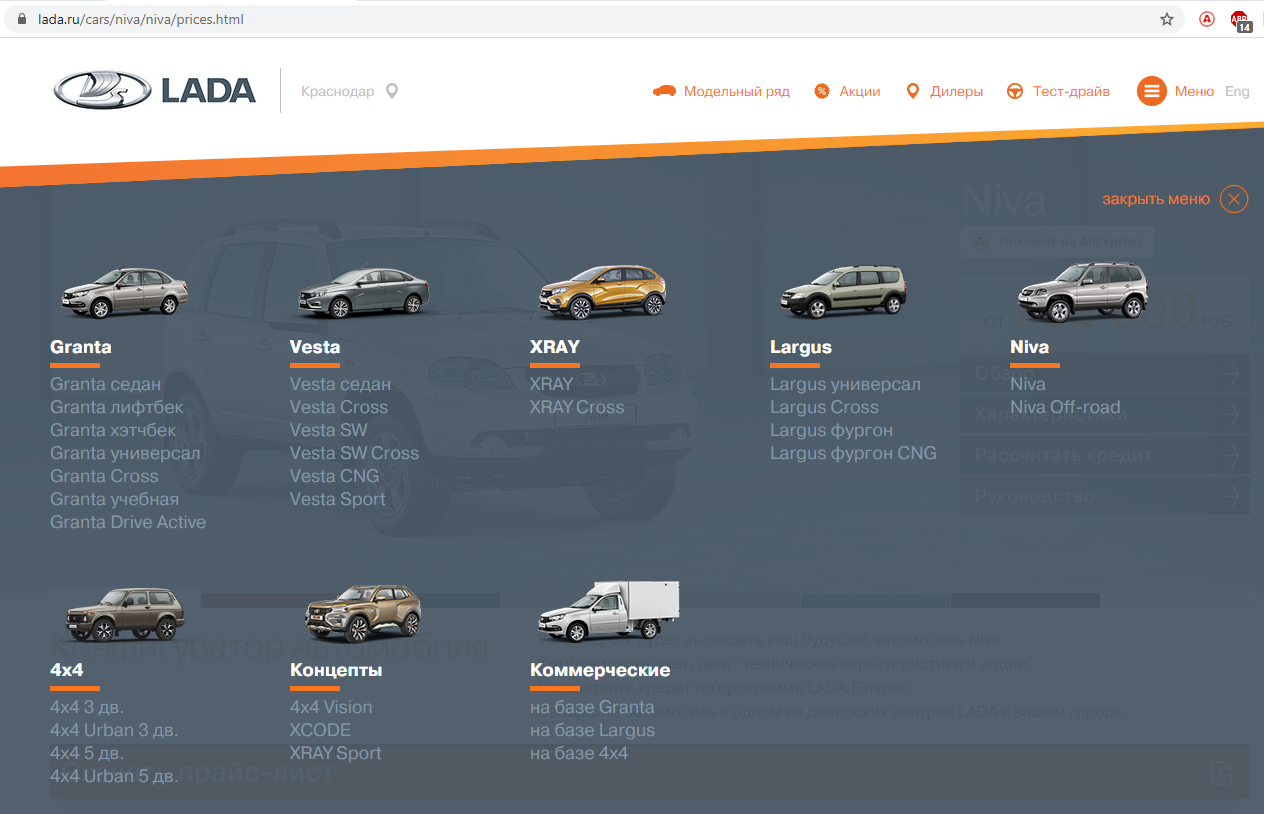Choose XRAY Cross from the list
This screenshot has height=814, width=1264.
(577, 407)
